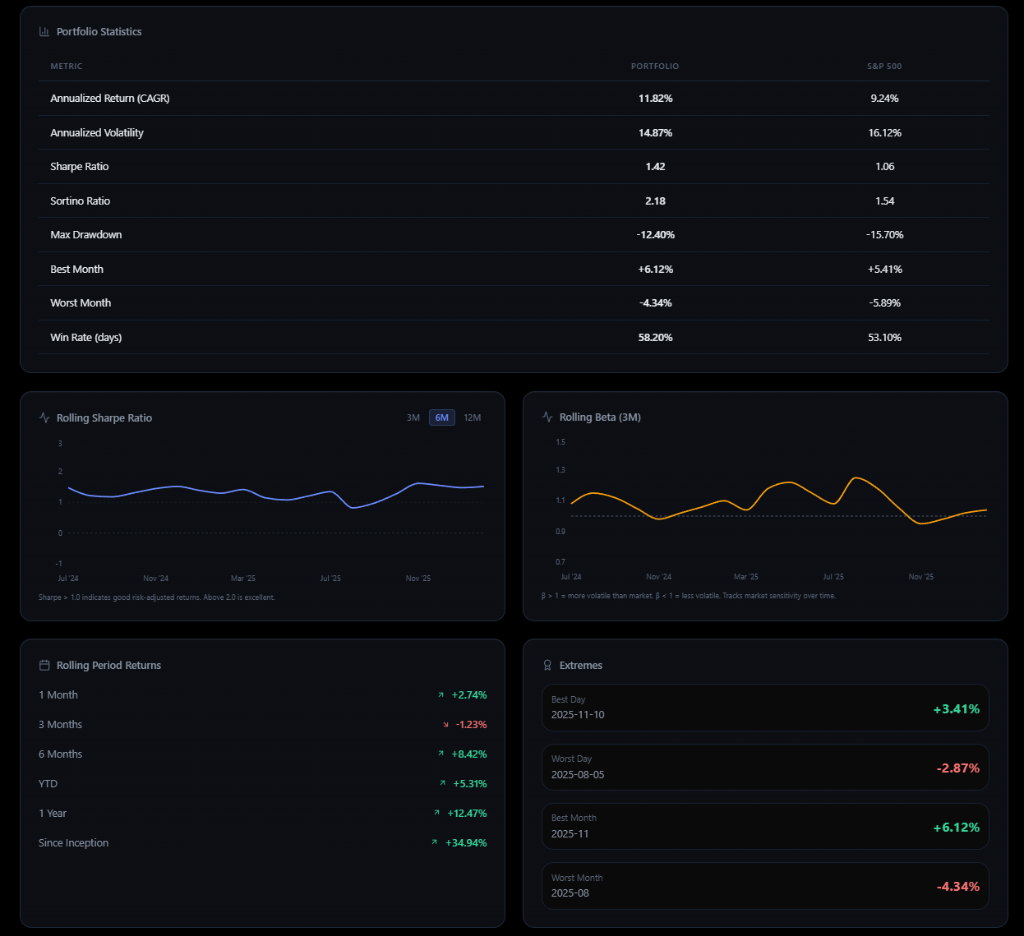
Task: Click the green up arrow beside 1 Month
Action: [x=441, y=695]
